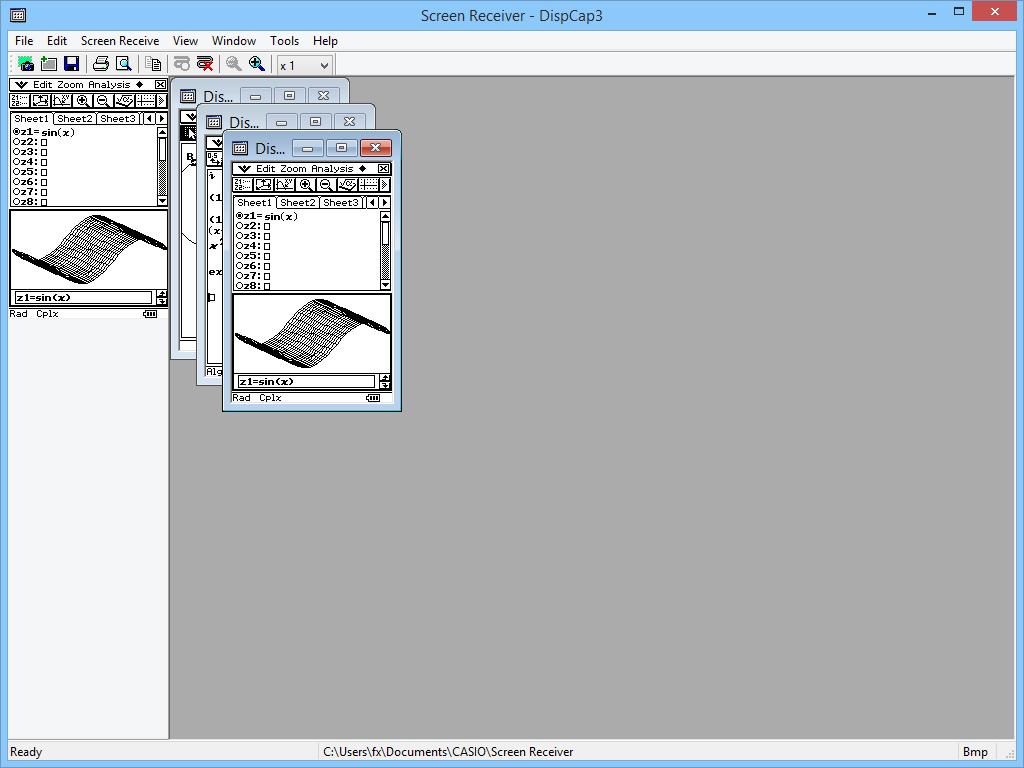Click the battery icon in docked panel status bar
Viewport: 1024px width, 768px height.
click(150, 314)
